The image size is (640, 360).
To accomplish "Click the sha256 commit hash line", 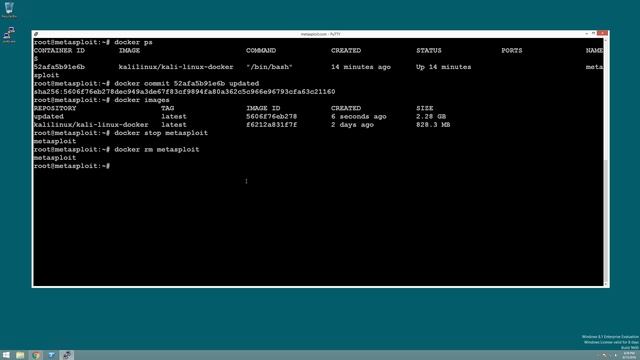I will pos(184,92).
